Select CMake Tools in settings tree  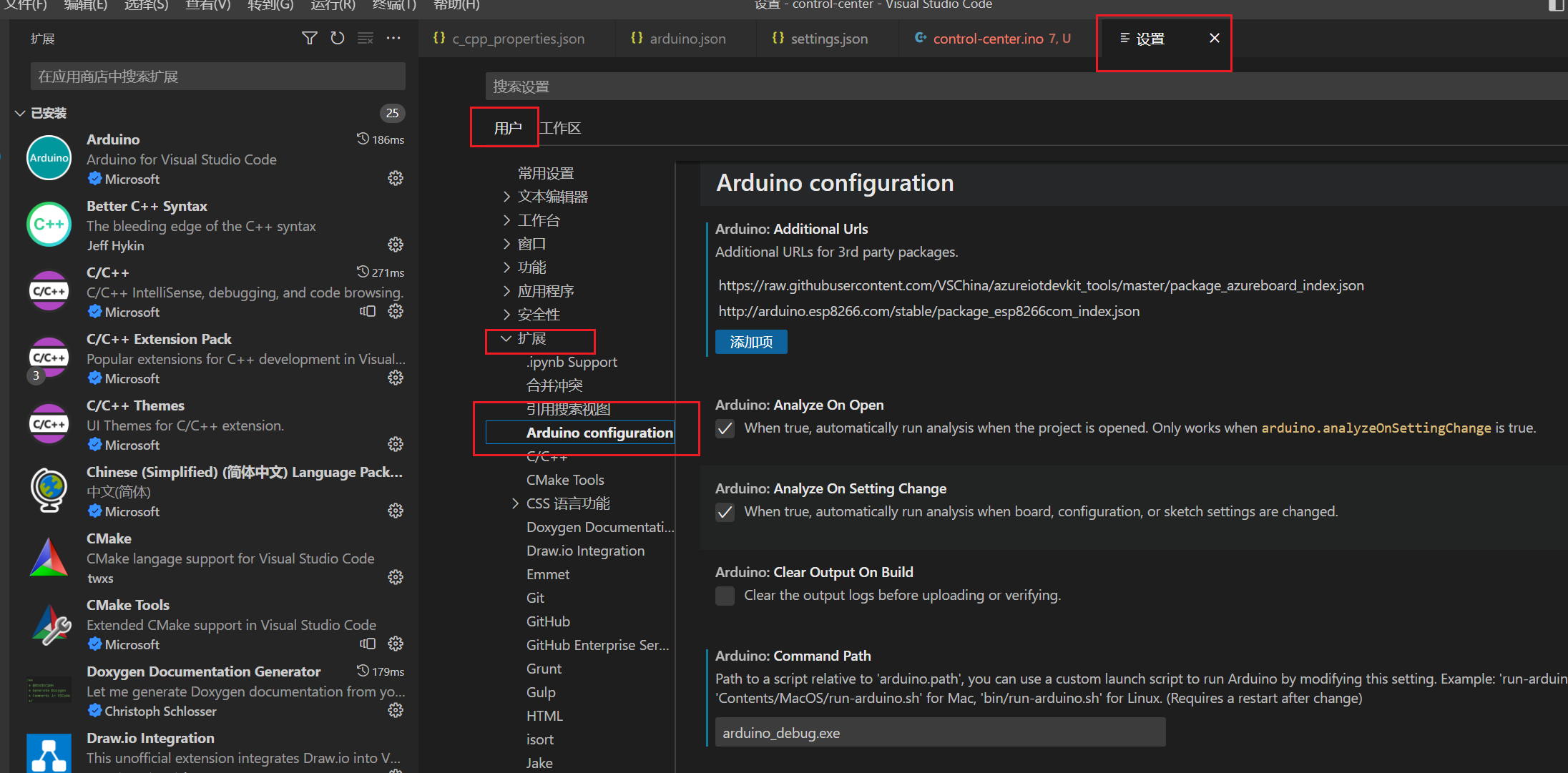[565, 480]
